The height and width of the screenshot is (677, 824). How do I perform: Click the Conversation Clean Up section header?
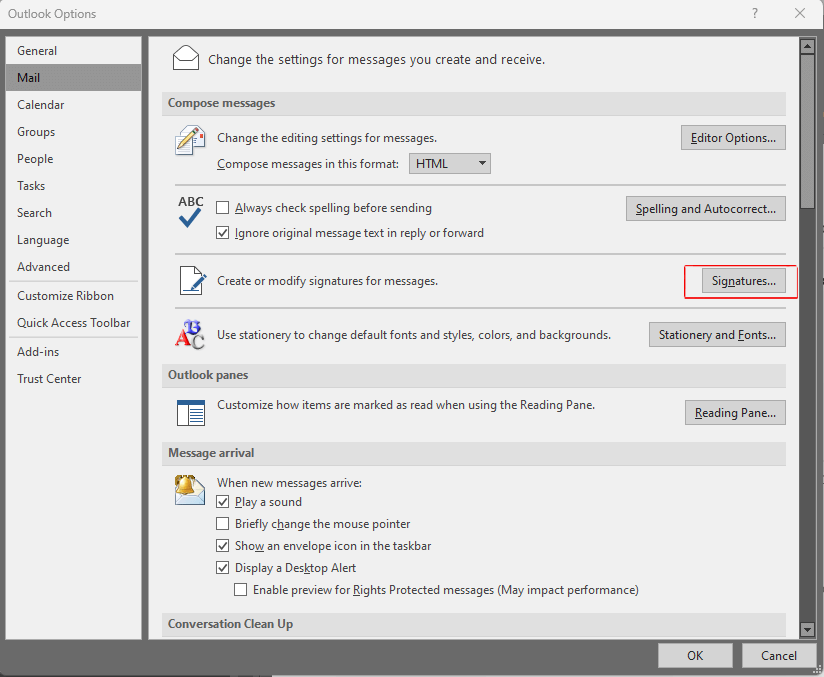click(474, 624)
